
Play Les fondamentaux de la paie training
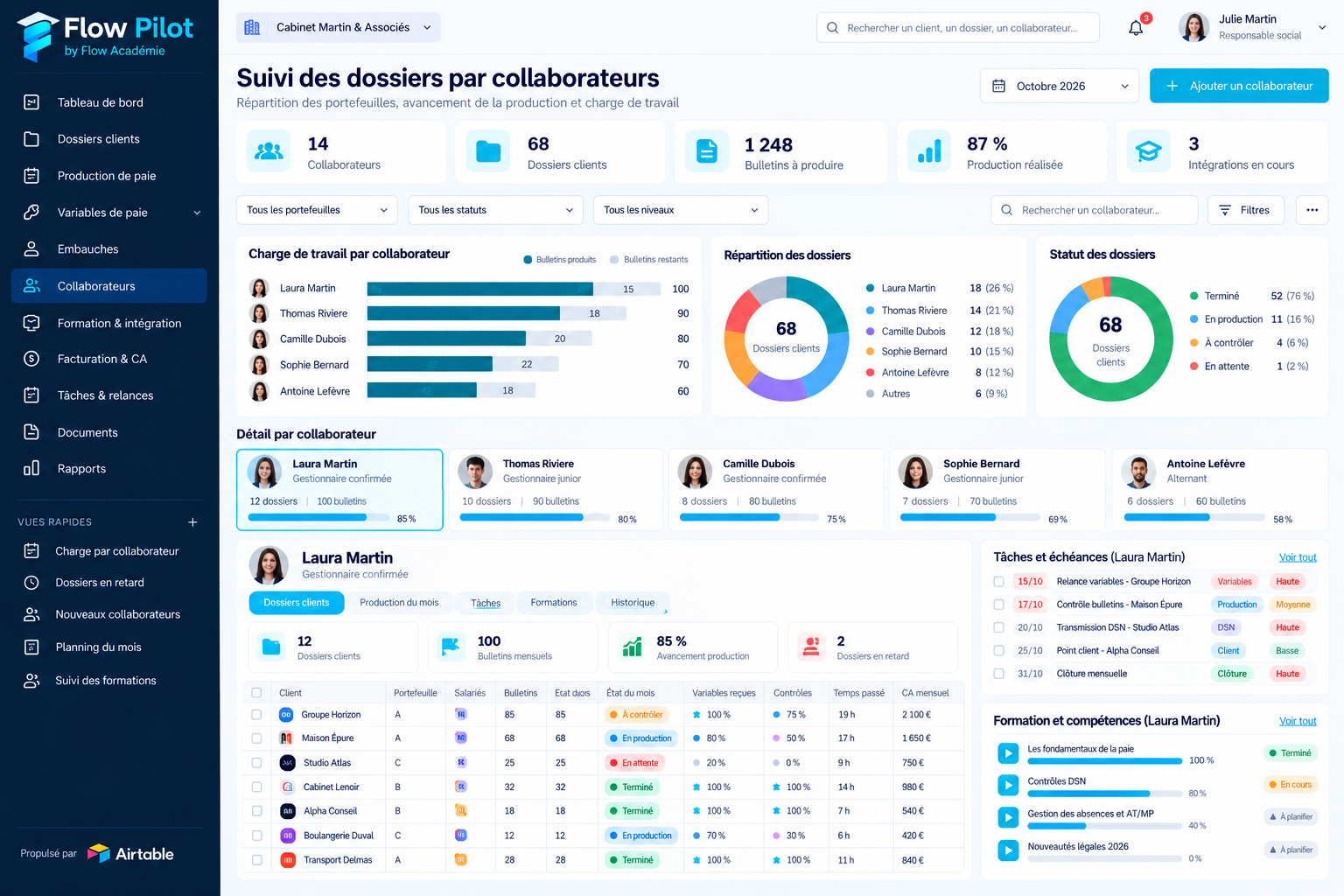[x=1008, y=753]
